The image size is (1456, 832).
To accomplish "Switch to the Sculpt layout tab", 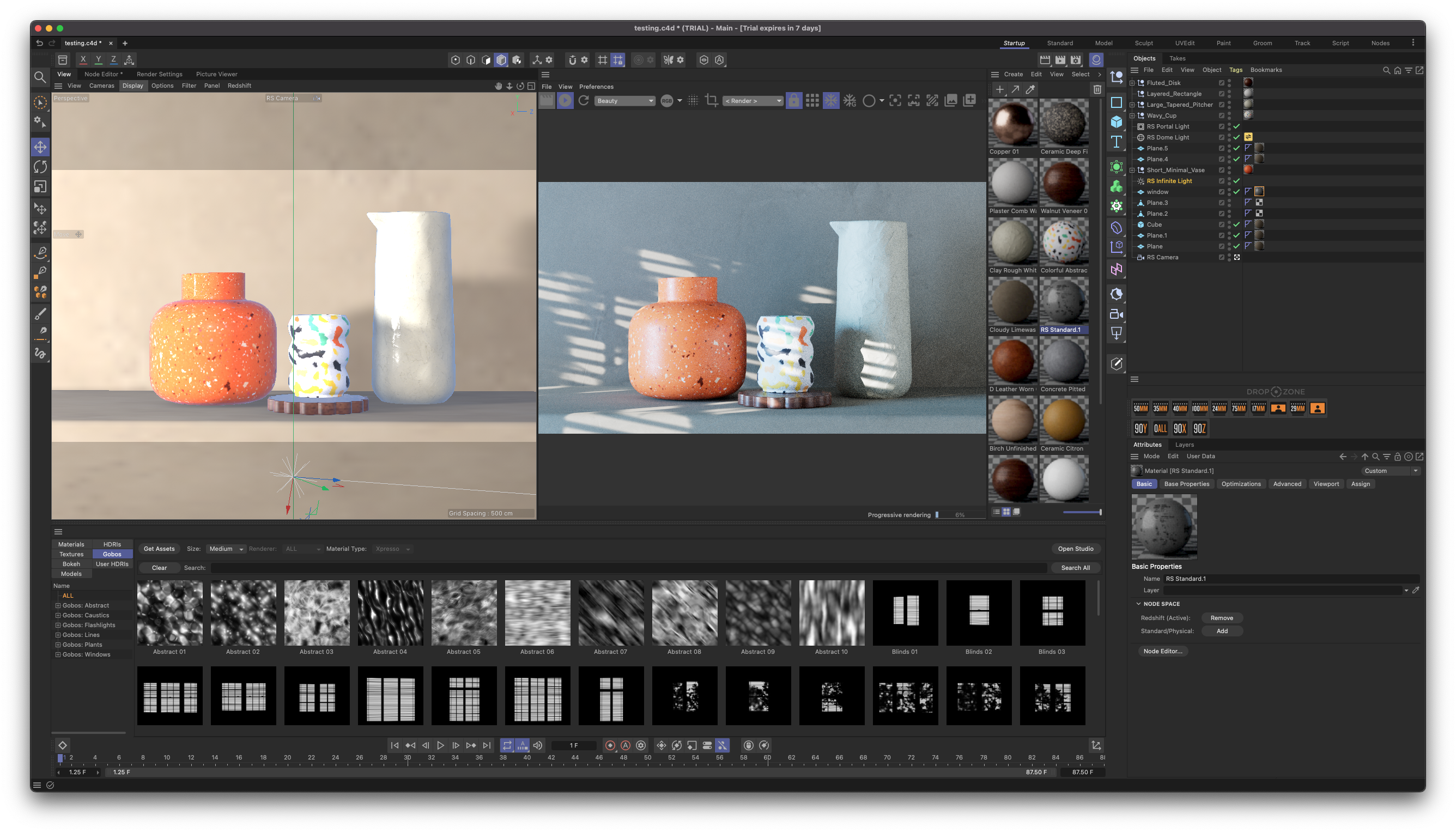I will click(1143, 43).
